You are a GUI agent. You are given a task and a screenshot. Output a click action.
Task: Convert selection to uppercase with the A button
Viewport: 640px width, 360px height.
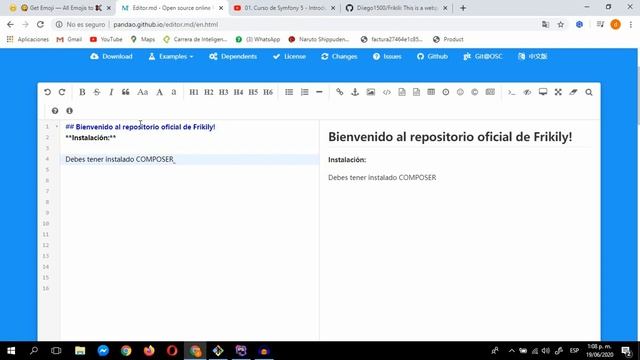coord(160,92)
